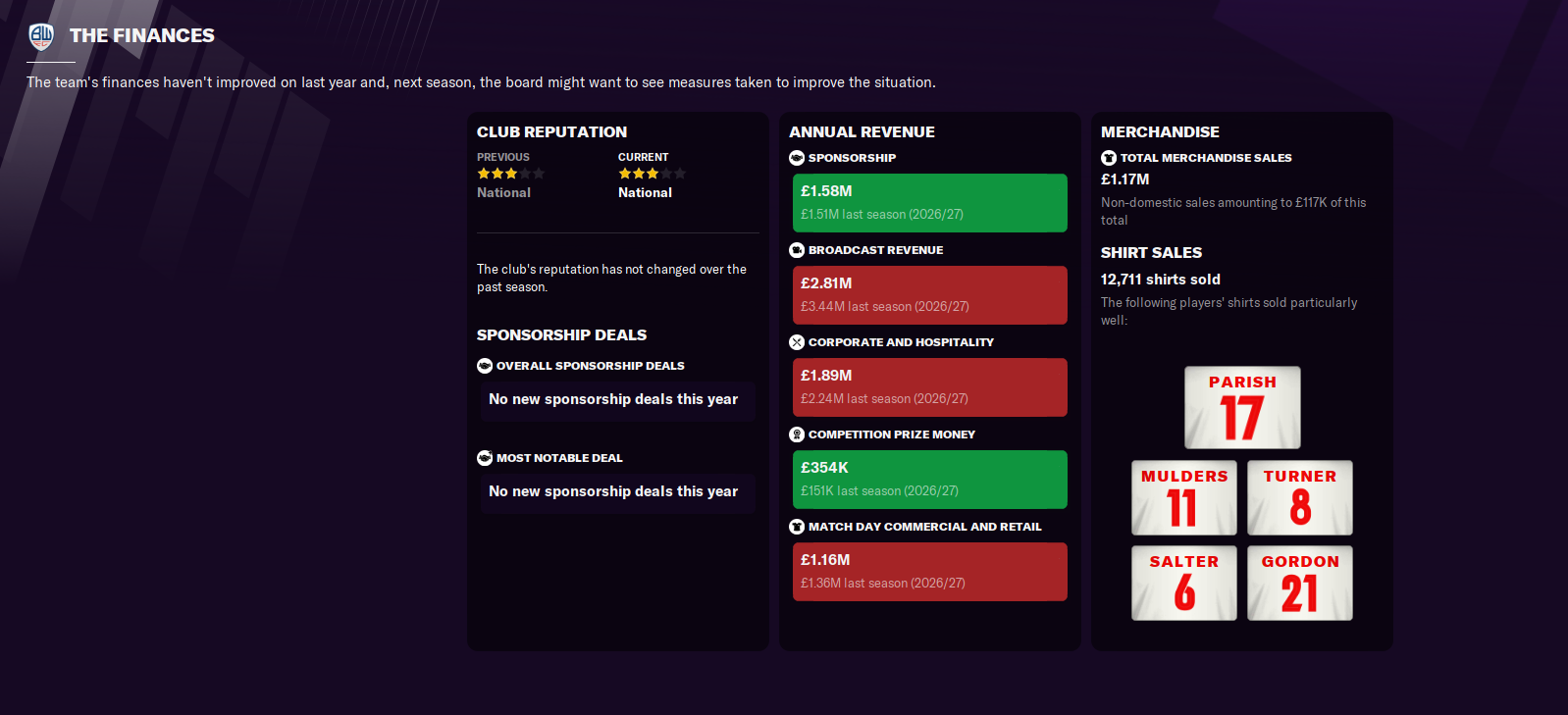
Task: Click the Most Notable Deal icon
Action: (x=485, y=458)
